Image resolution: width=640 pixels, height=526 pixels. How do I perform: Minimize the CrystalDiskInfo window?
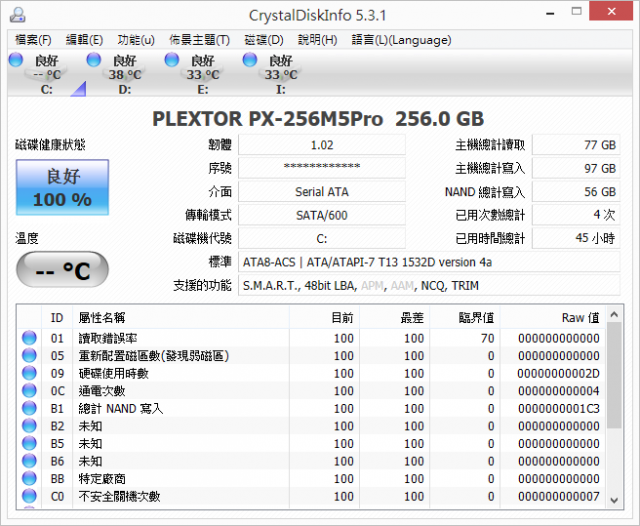[x=550, y=13]
